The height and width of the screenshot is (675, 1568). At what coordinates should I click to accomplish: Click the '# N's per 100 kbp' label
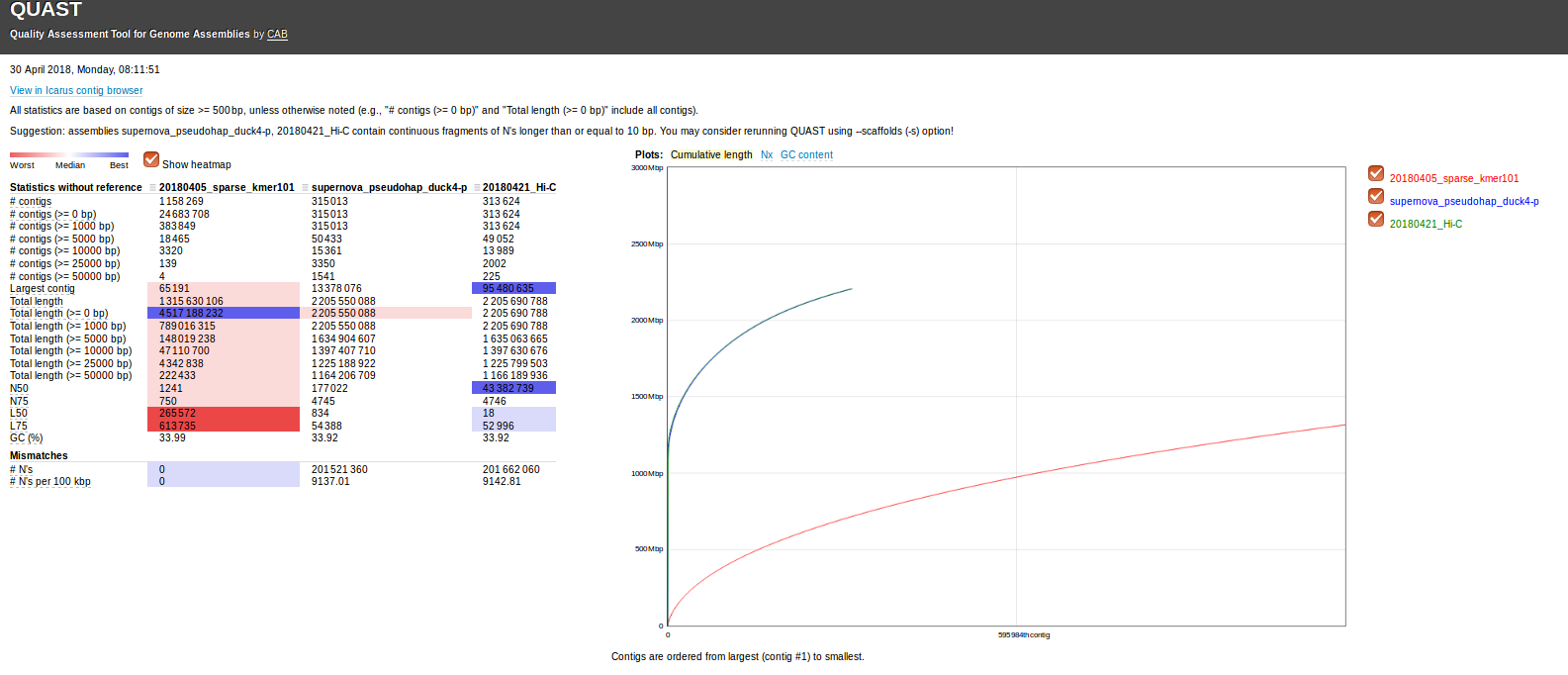pos(50,482)
